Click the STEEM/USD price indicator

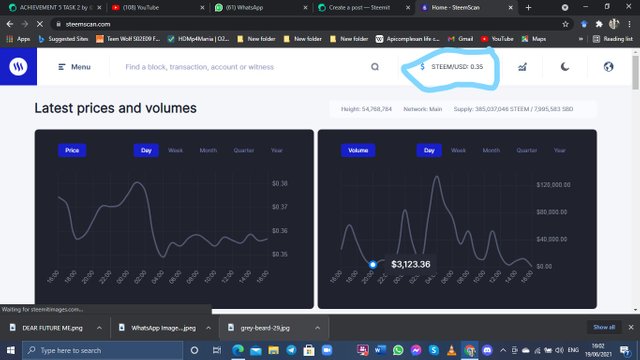click(452, 67)
